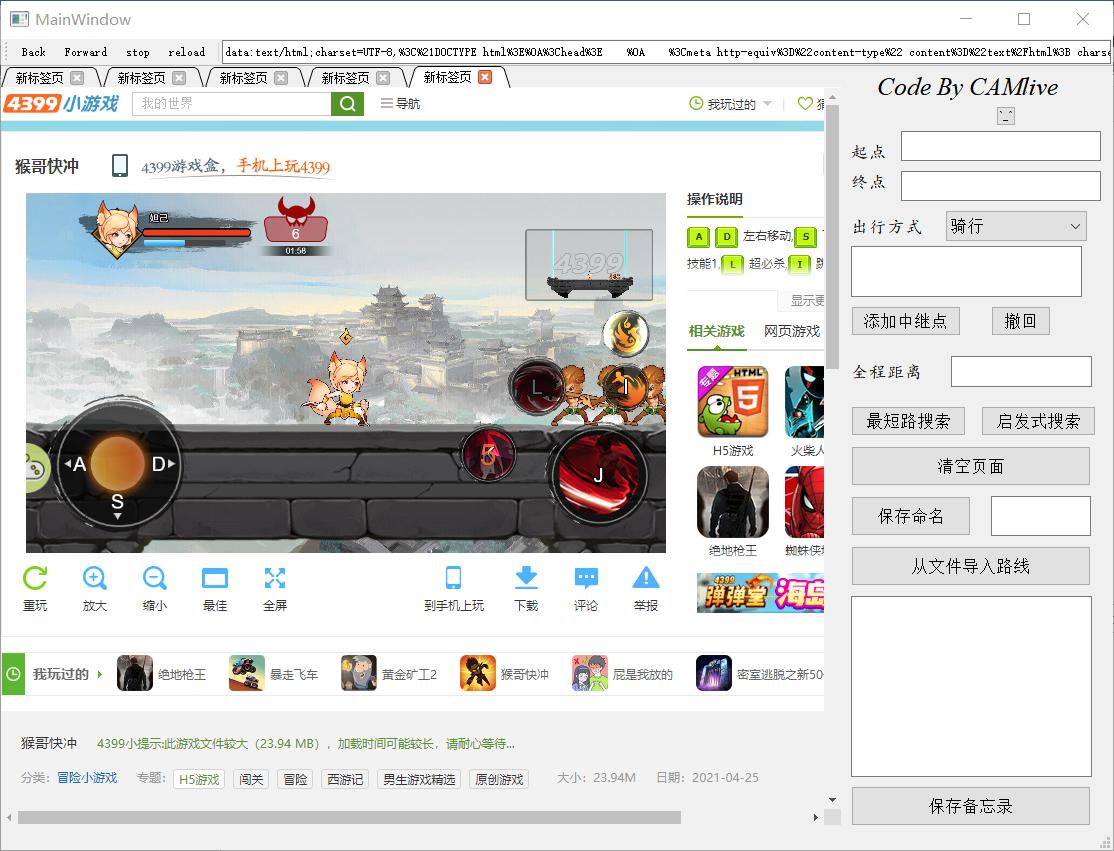
Task: Click the 最佳 best-fit icon
Action: [215, 578]
